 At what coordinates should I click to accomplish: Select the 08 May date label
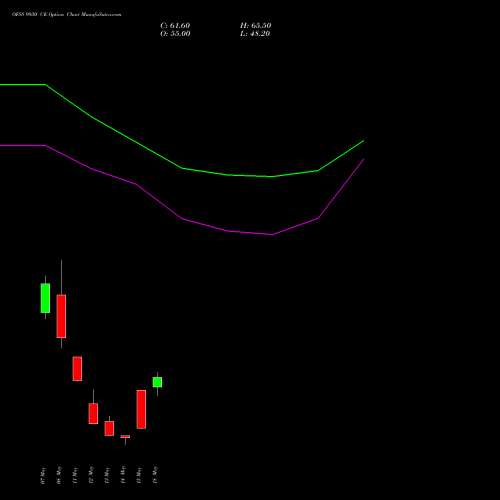click(59, 476)
